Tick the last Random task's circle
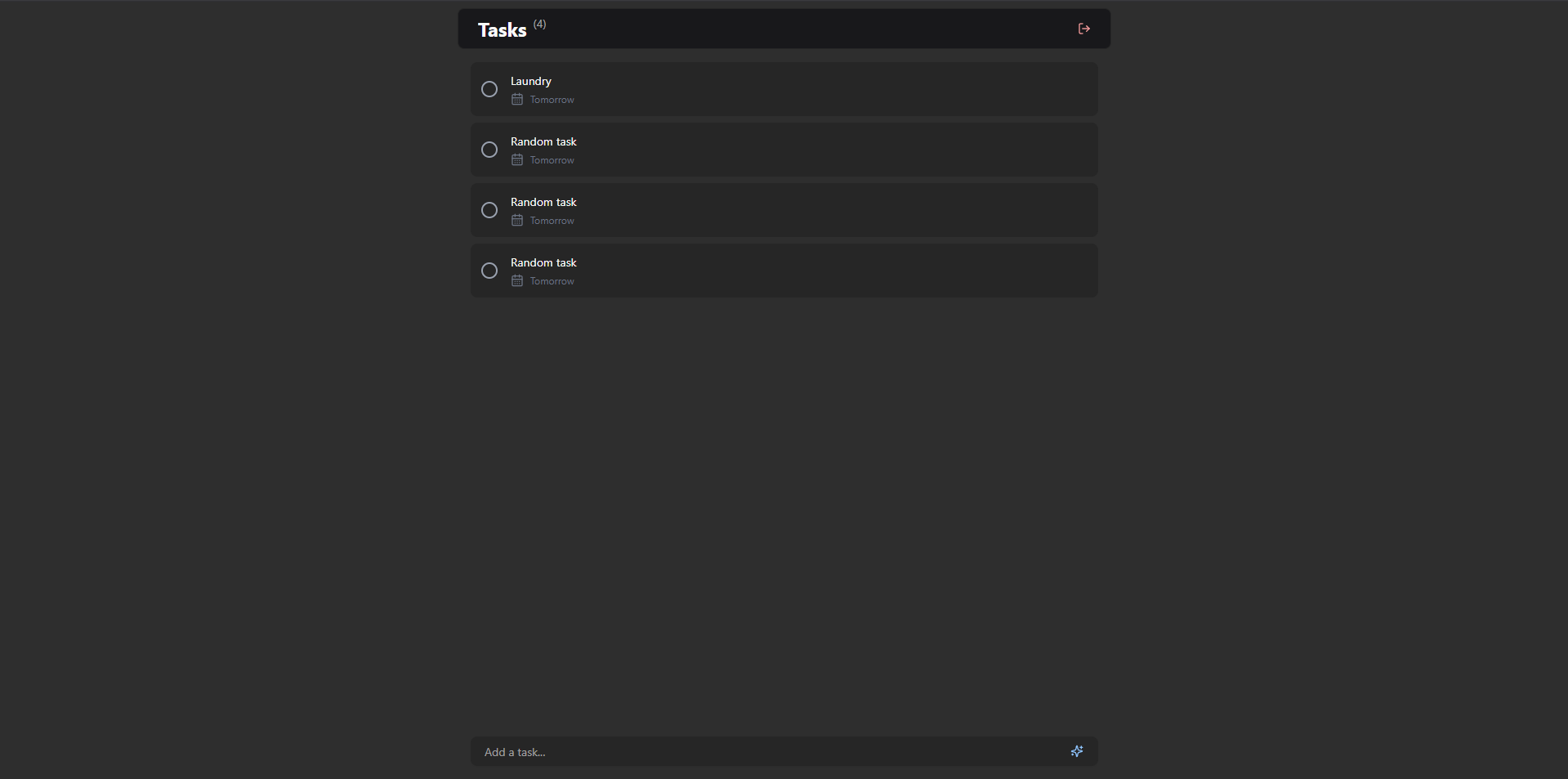Image resolution: width=1568 pixels, height=779 pixels. coord(489,271)
